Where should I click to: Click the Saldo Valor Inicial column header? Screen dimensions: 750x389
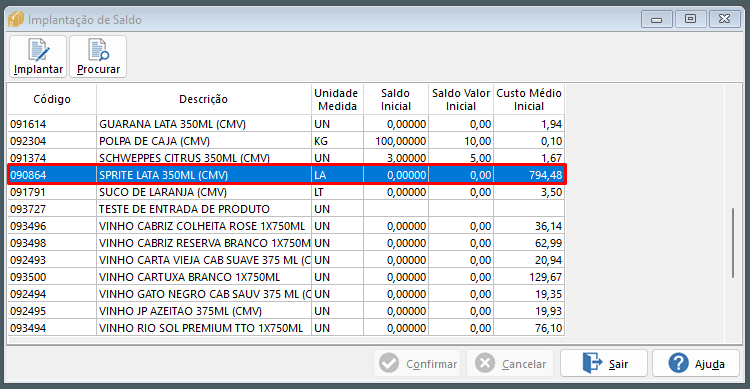click(x=461, y=99)
